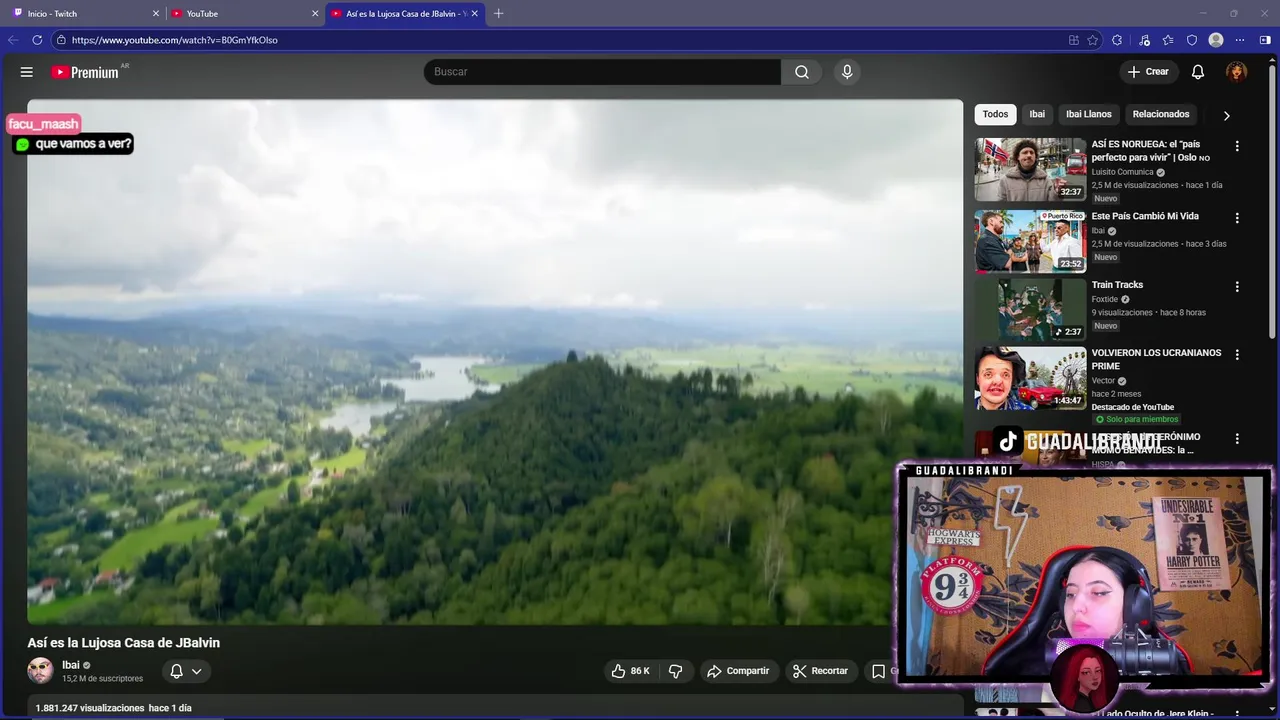Open options menu for Este País Cambió Mi Vida

[x=1237, y=218]
